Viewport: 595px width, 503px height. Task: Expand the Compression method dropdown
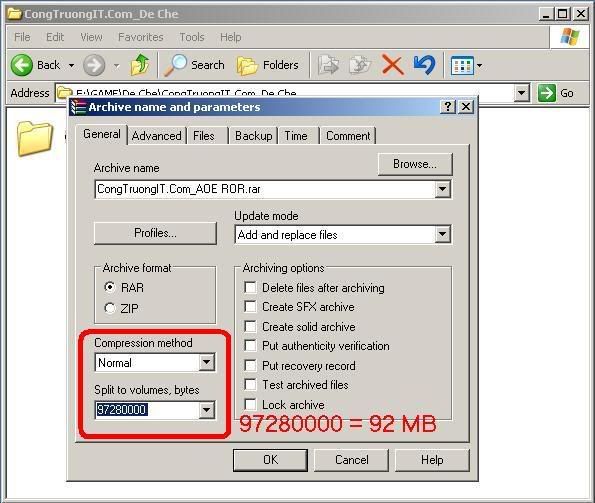206,362
